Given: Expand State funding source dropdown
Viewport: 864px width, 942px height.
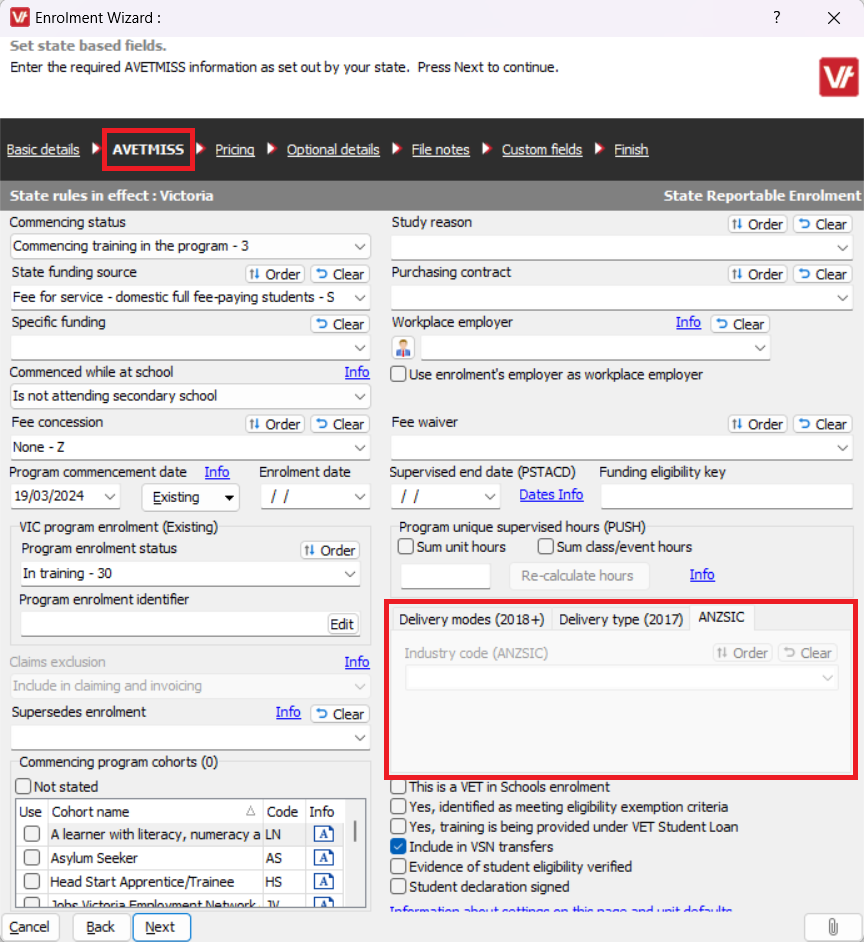Looking at the screenshot, I should [359, 297].
